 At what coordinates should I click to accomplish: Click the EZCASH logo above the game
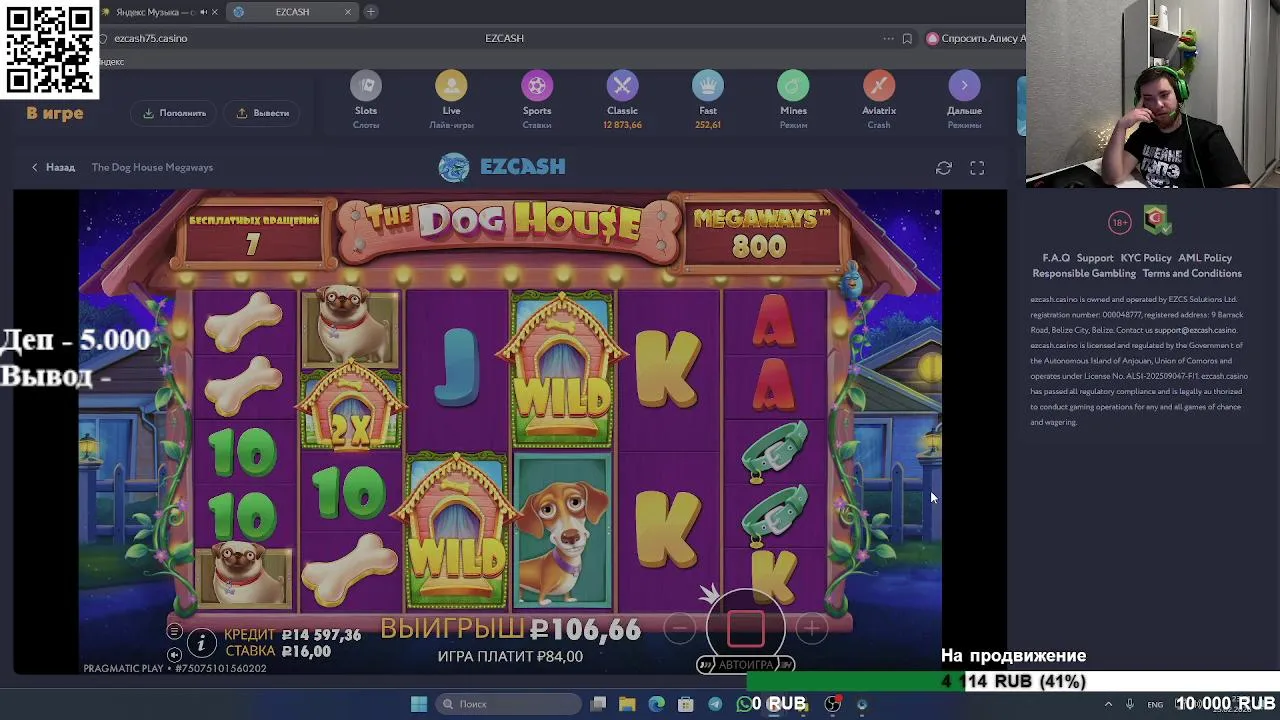pos(502,167)
